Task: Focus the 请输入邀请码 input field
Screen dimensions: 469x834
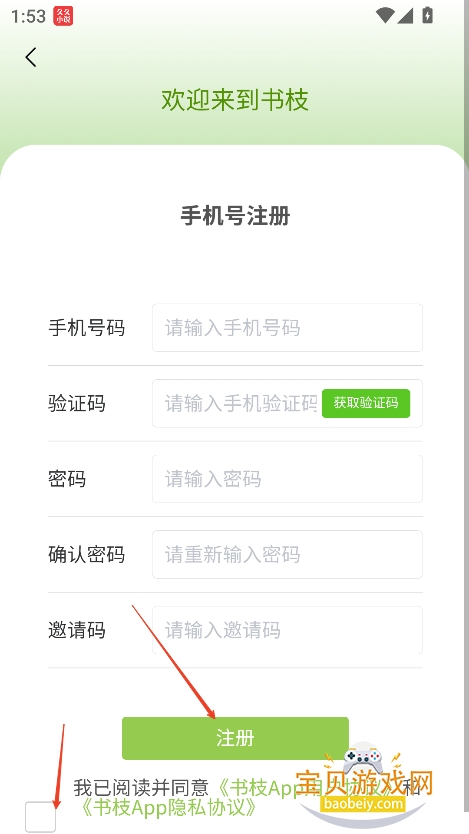Action: click(x=287, y=630)
